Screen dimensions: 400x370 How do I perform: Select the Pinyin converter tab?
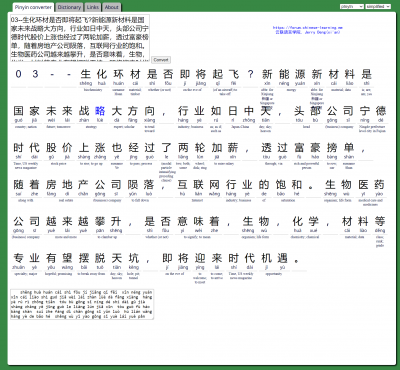click(x=33, y=7)
